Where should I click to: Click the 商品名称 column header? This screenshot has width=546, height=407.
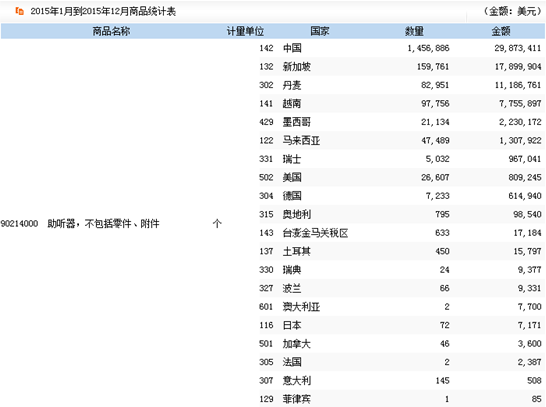(111, 31)
